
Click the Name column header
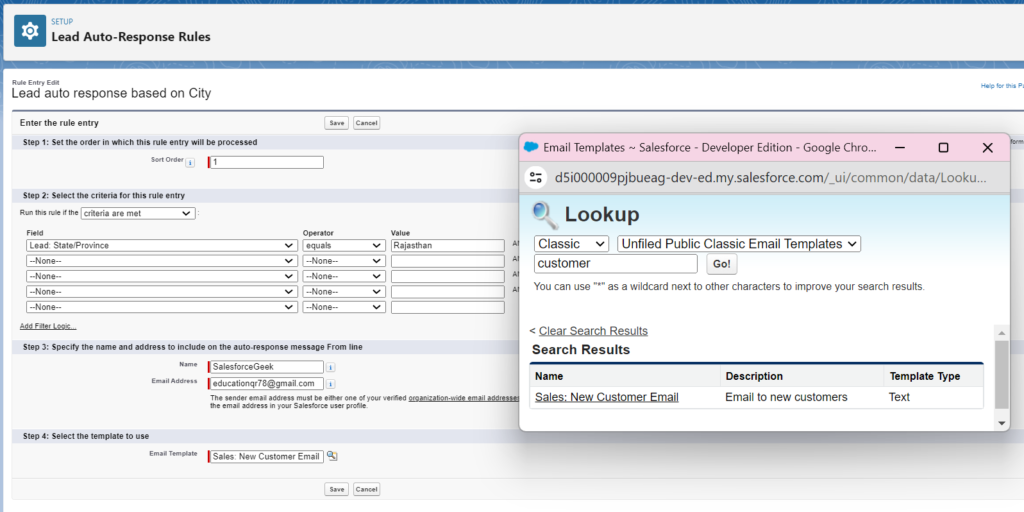[x=549, y=376]
